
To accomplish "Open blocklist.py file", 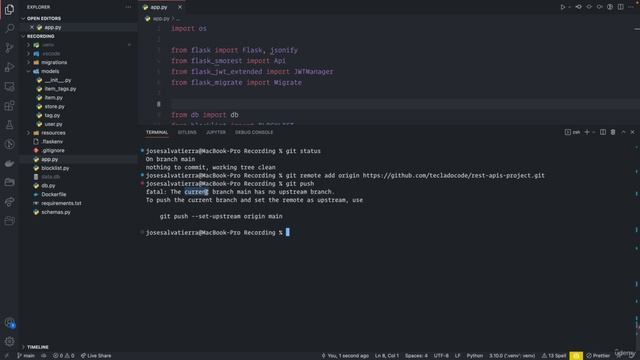I will pyautogui.click(x=55, y=168).
